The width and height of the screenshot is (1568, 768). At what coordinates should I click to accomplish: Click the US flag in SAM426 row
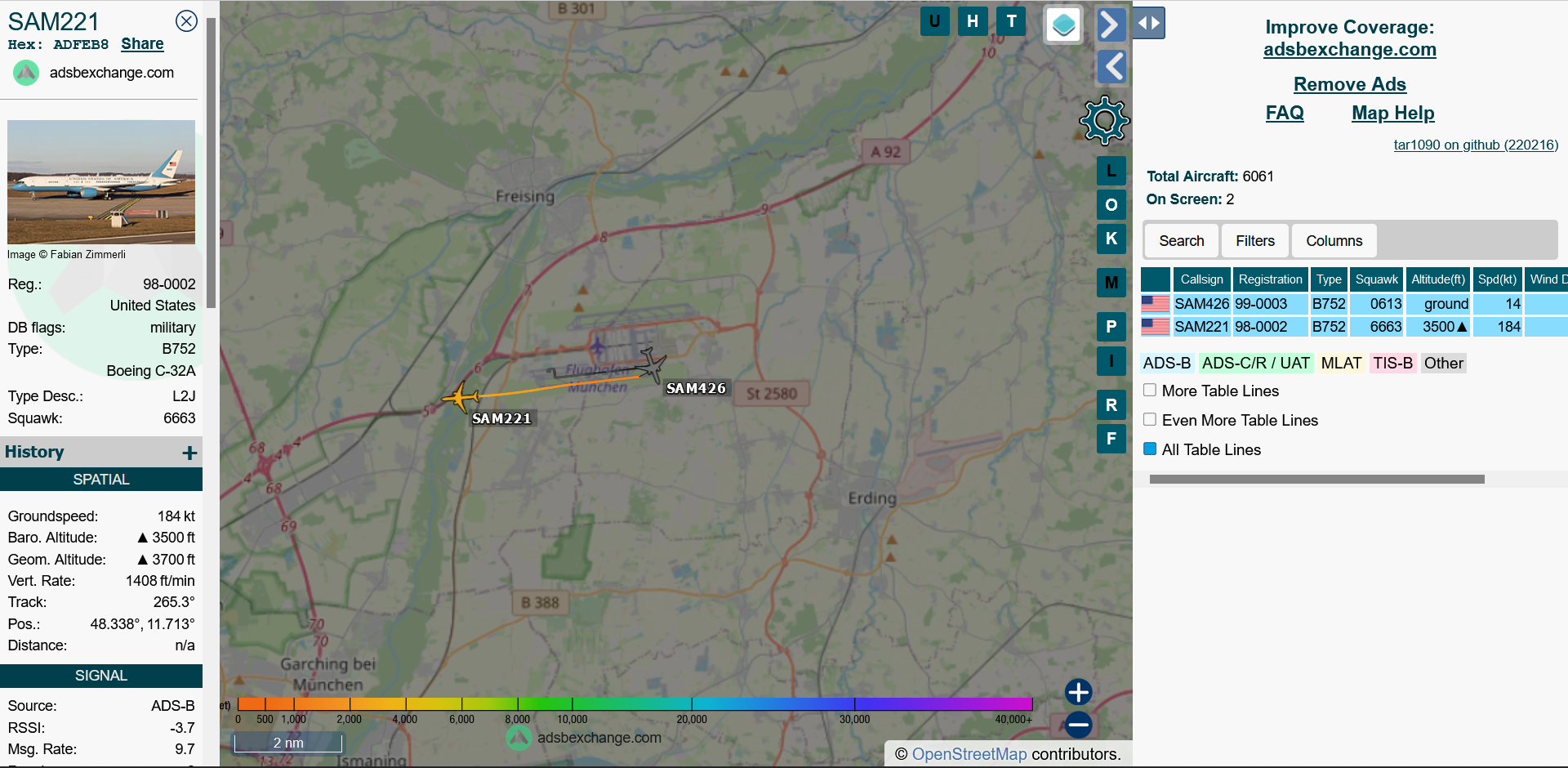pyautogui.click(x=1156, y=304)
